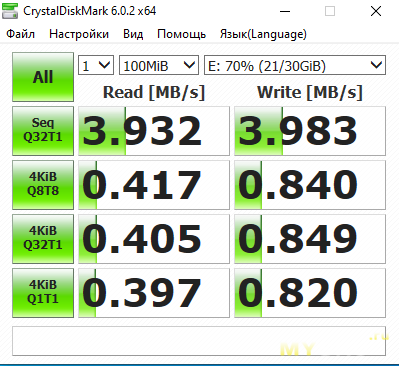Open the Помощь menu
399x366 pixels.
tap(182, 34)
